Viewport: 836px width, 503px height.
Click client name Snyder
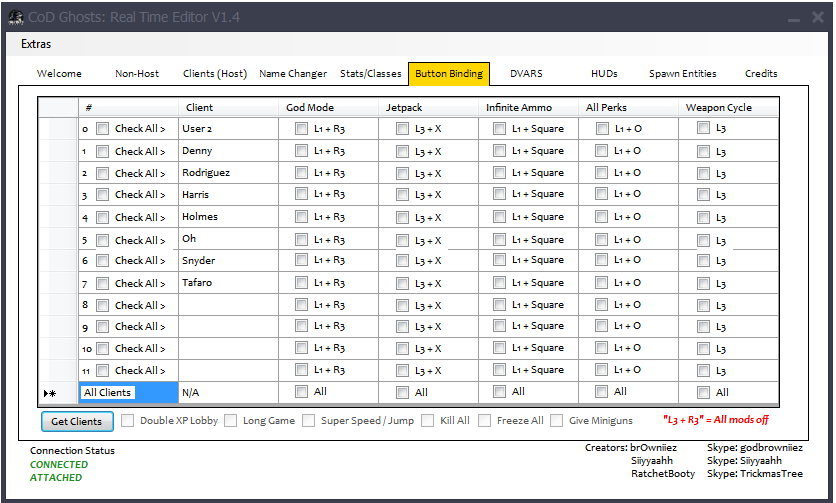point(198,260)
